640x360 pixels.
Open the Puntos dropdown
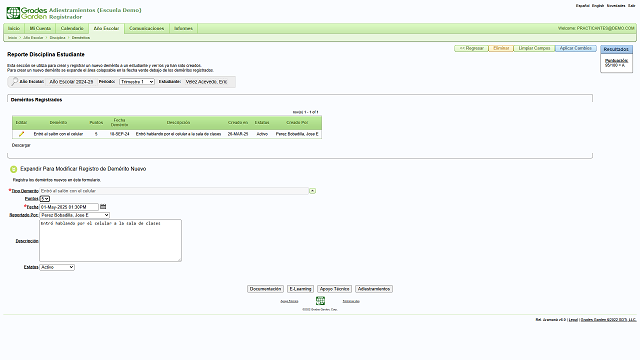point(44,199)
